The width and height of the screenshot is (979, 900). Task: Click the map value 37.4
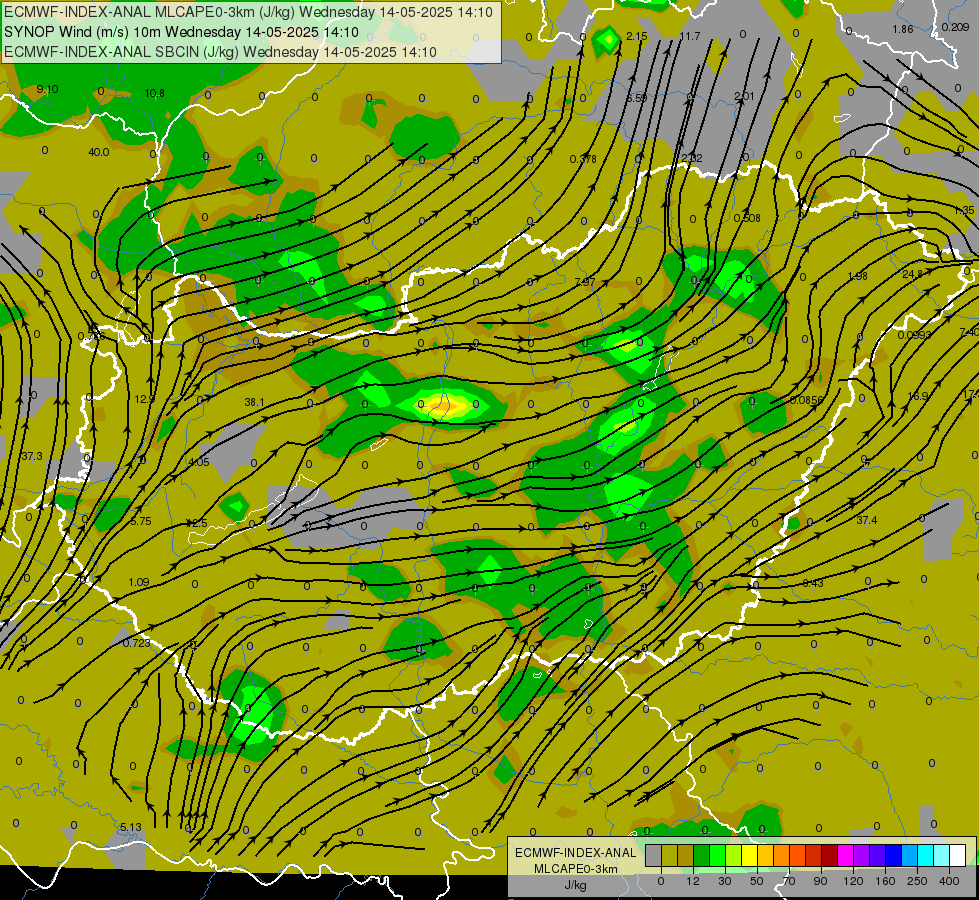pyautogui.click(x=867, y=520)
